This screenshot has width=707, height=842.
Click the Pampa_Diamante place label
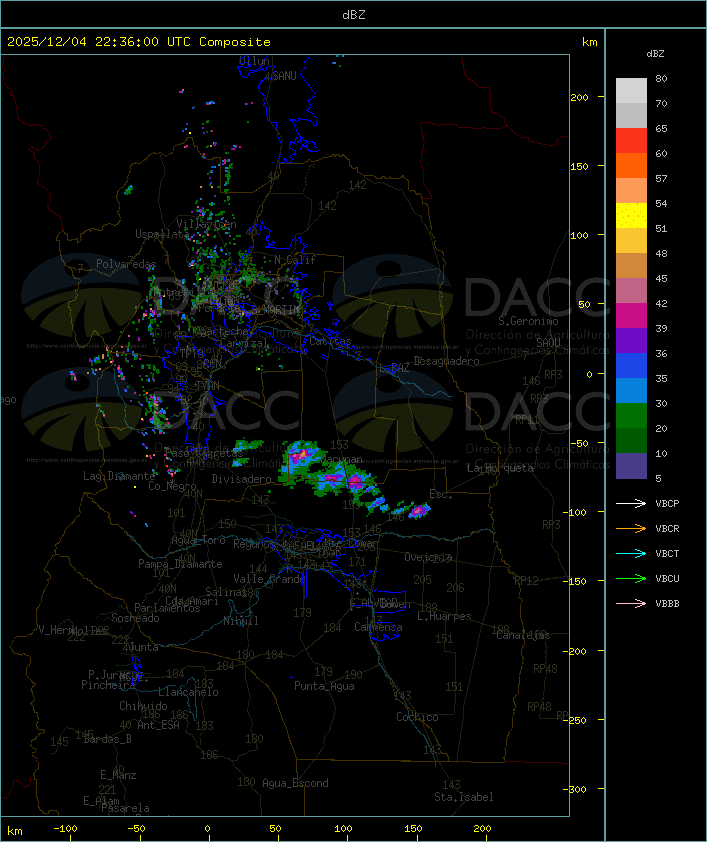180,564
